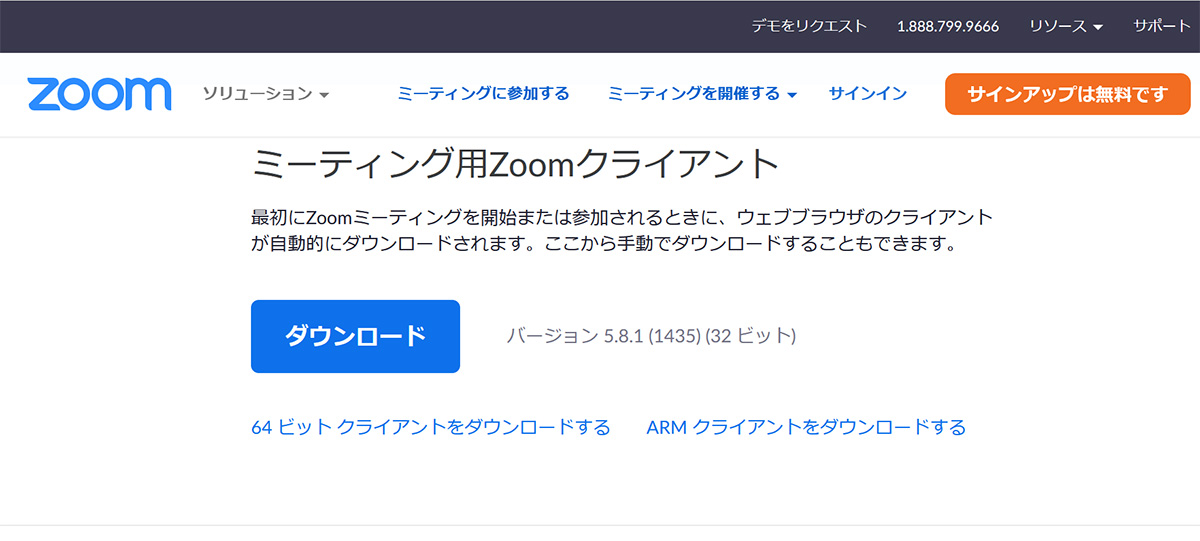
Task: Expand the リソース dropdown
Action: (x=1066, y=26)
